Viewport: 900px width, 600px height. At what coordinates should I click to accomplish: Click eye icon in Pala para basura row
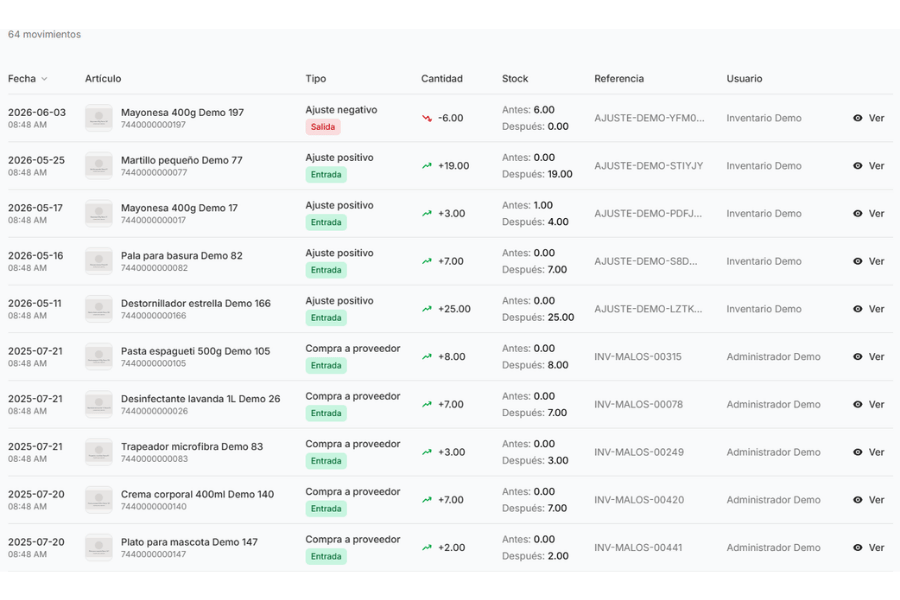pos(858,261)
